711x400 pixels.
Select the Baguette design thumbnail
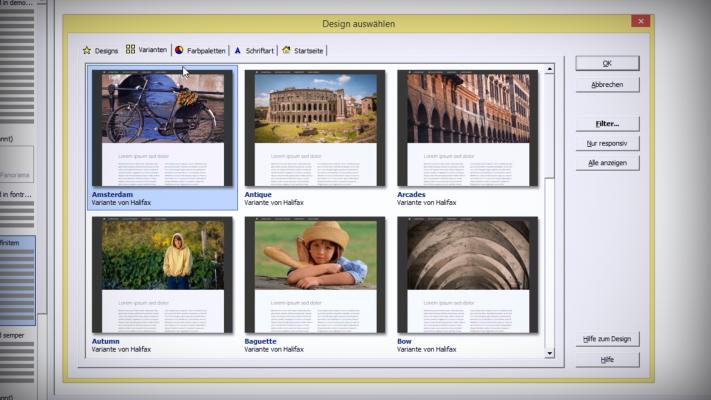click(315, 275)
